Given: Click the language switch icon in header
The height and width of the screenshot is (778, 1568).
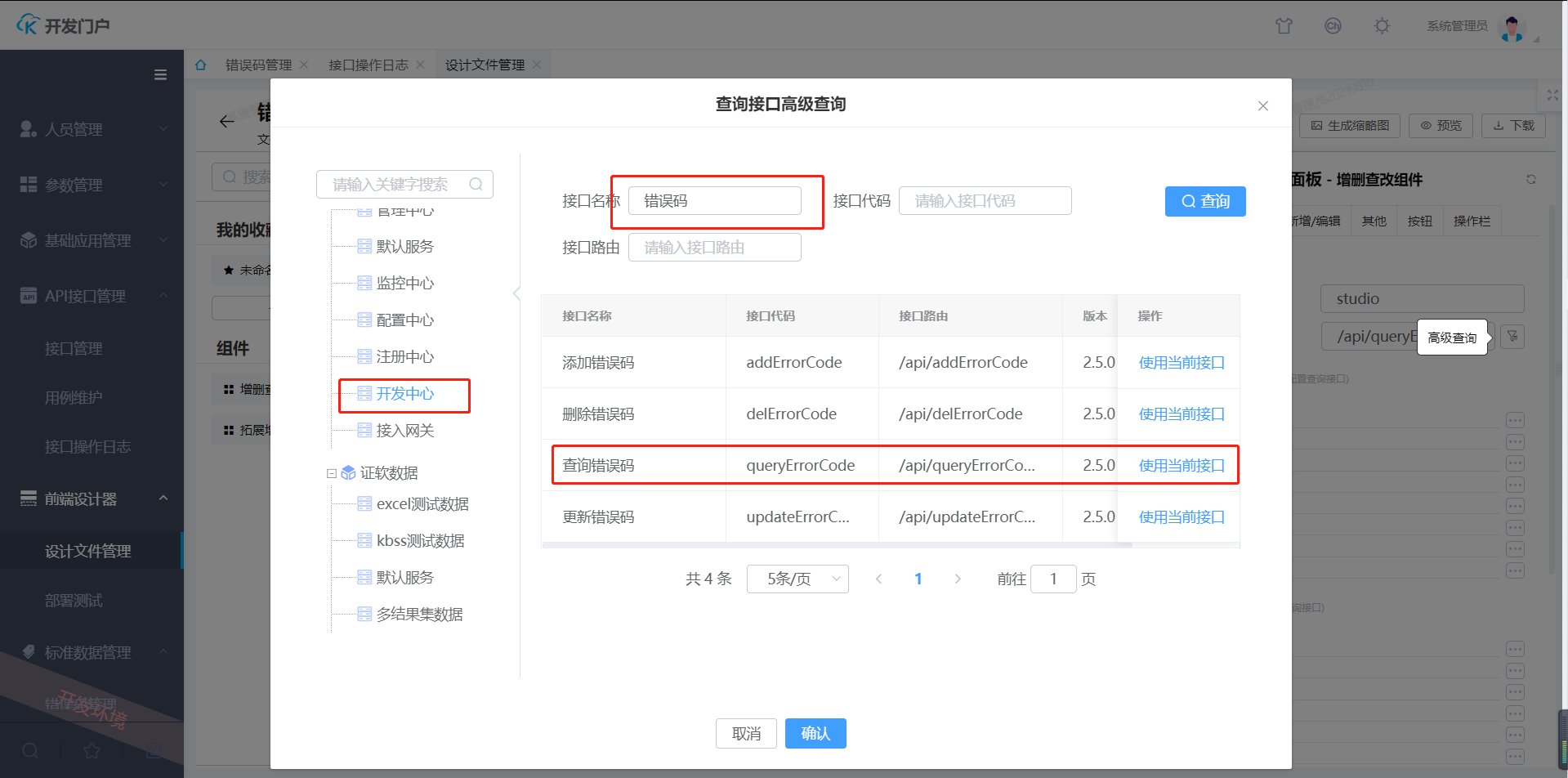Looking at the screenshot, I should click(x=1333, y=26).
